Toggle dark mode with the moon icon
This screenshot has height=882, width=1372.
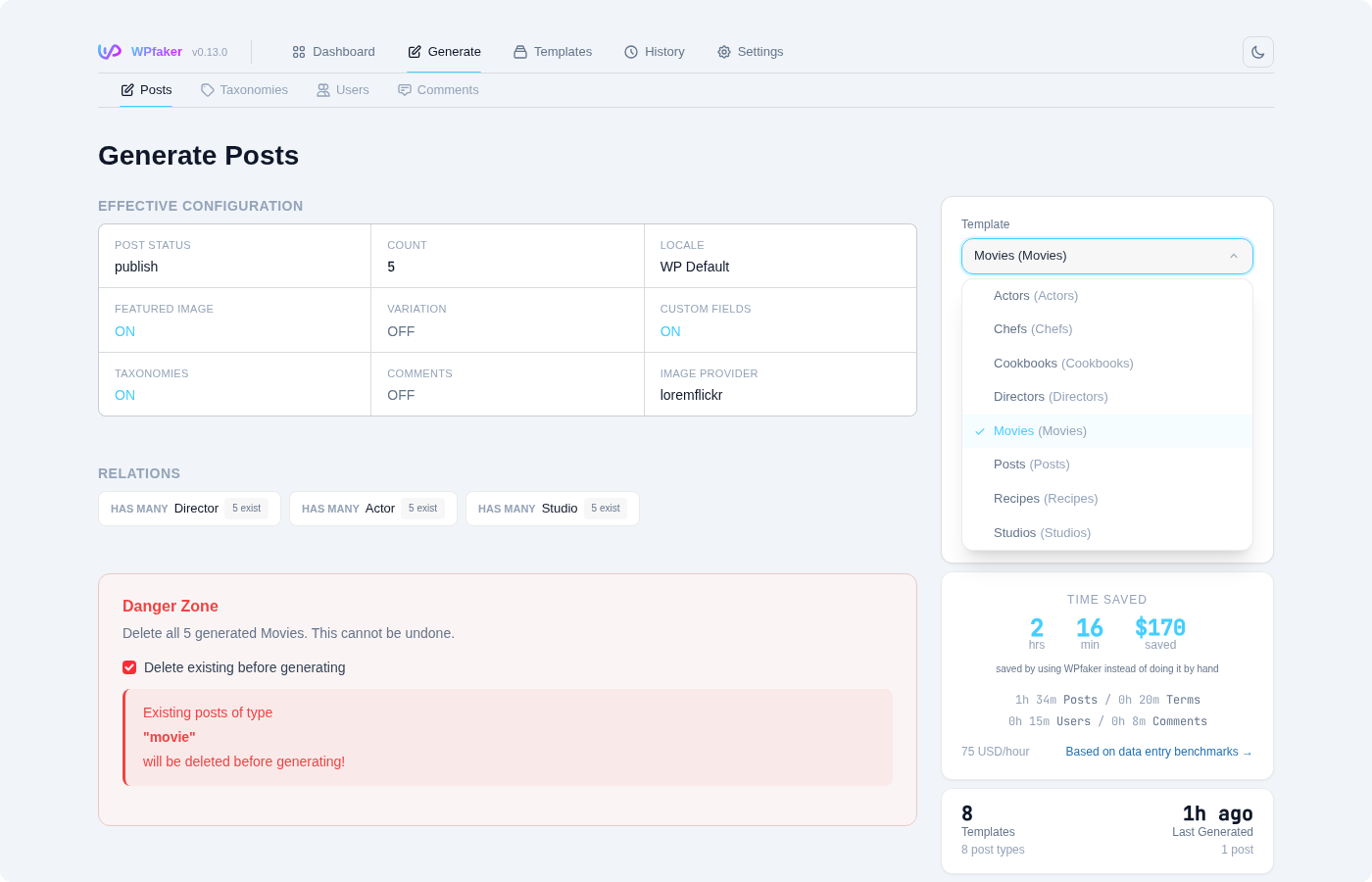point(1257,51)
